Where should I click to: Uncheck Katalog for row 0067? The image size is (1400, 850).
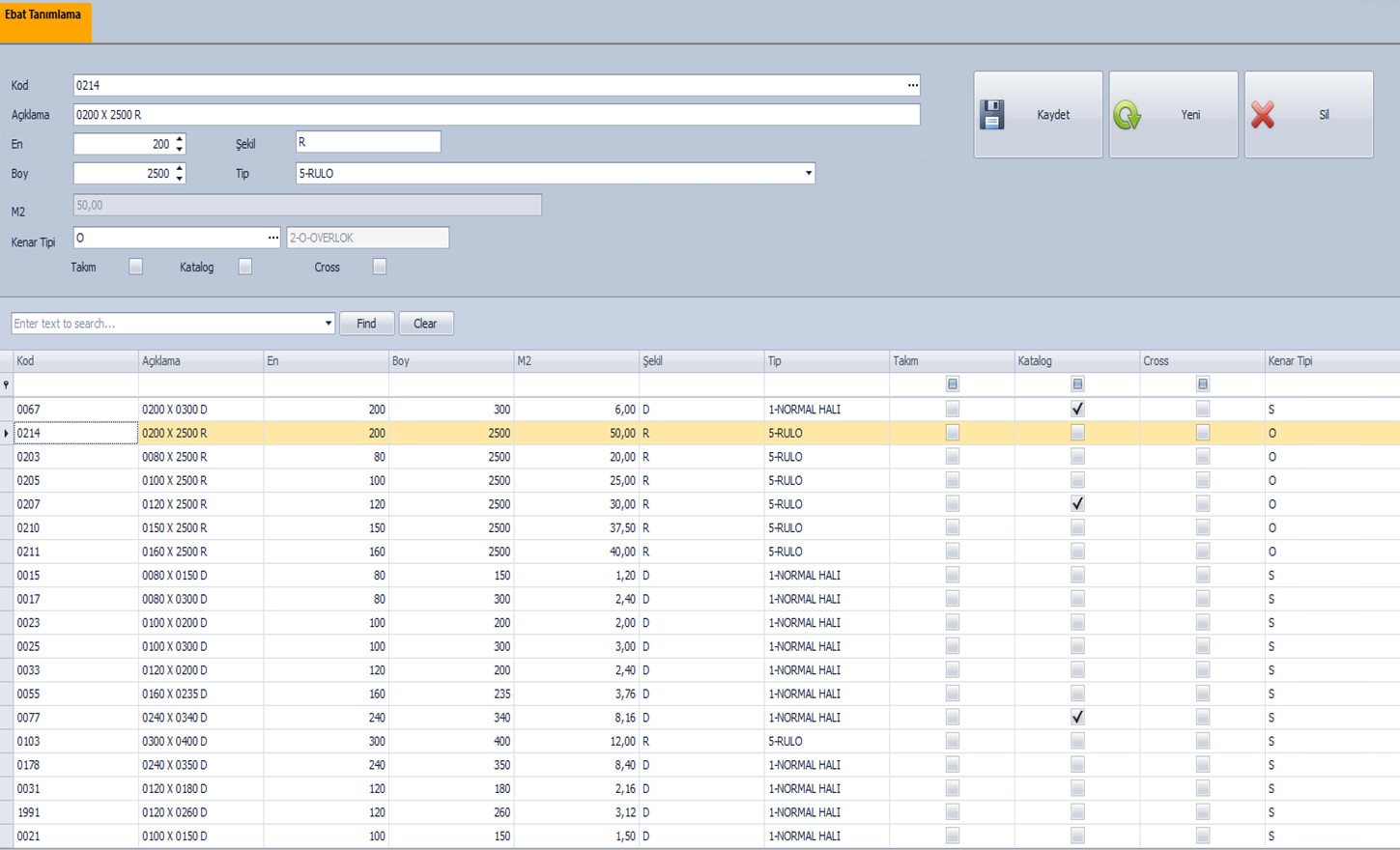1077,410
